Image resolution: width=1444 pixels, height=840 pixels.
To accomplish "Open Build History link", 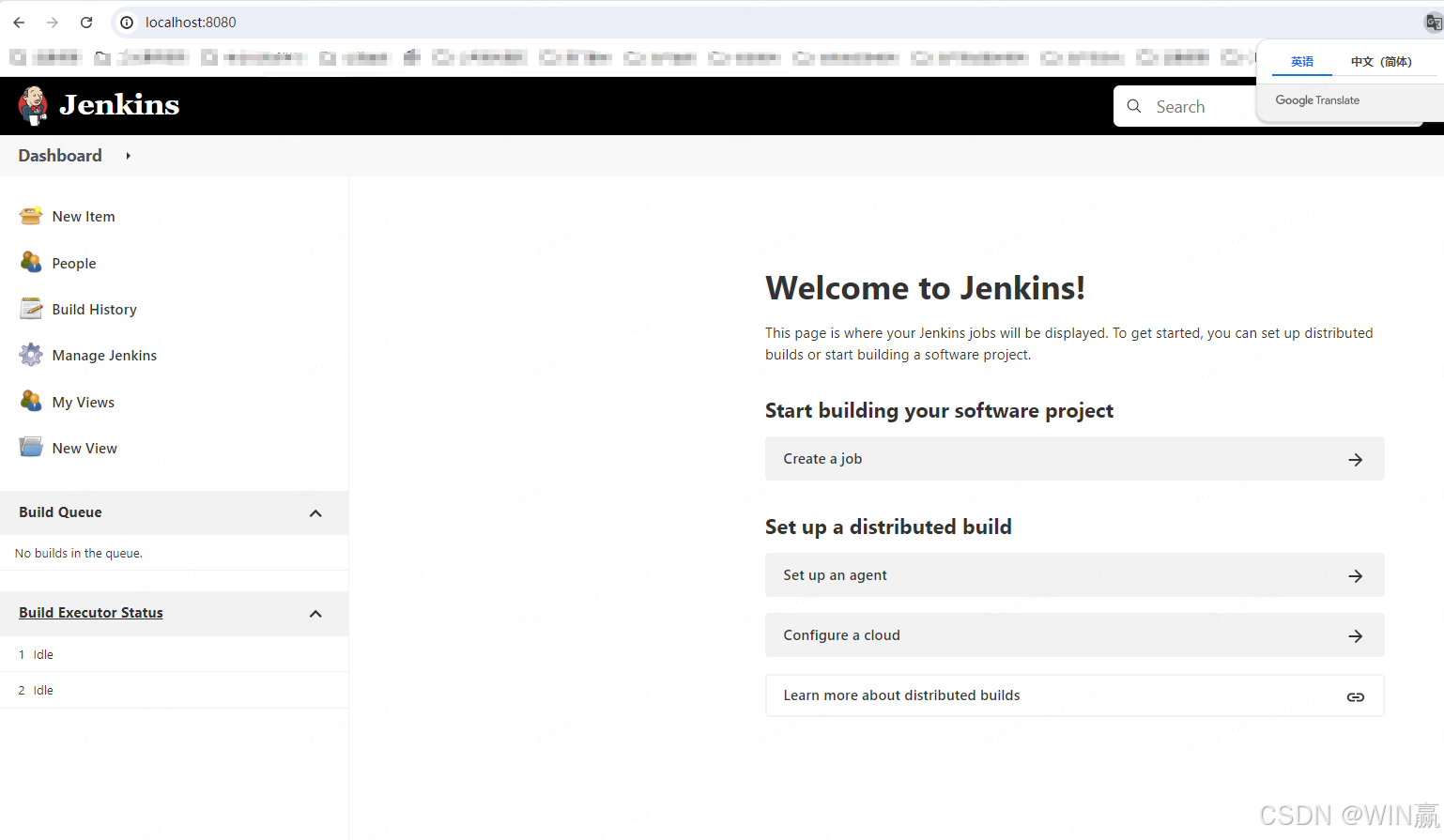I will tap(95, 310).
